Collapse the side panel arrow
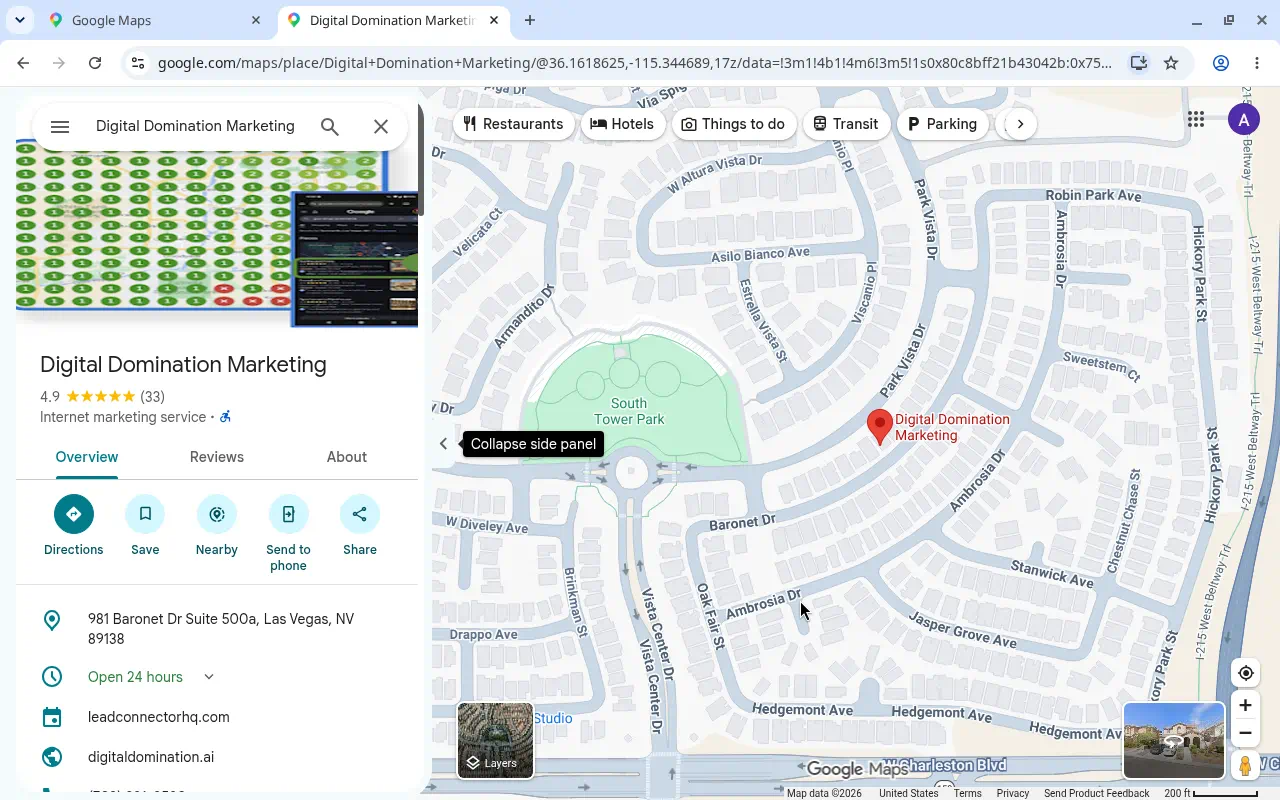Screen dimensions: 1280x800 (x=444, y=444)
